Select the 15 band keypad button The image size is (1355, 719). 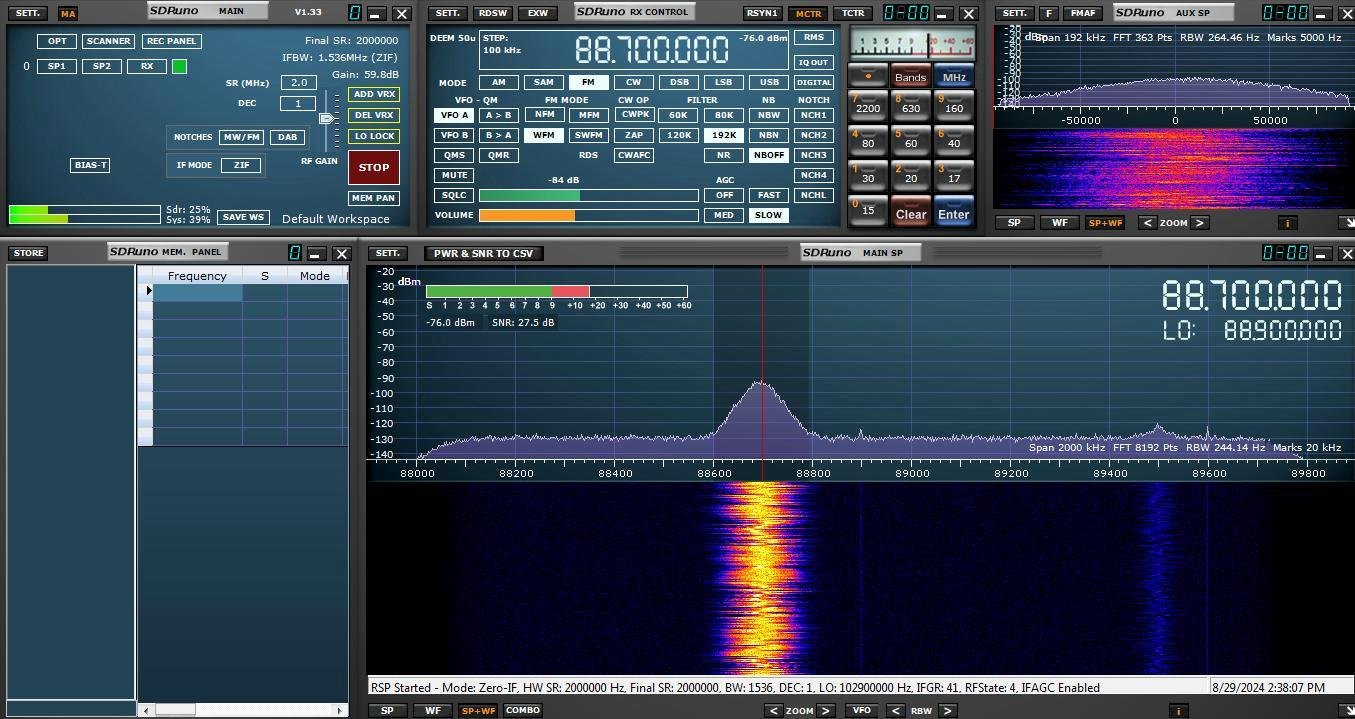868,211
